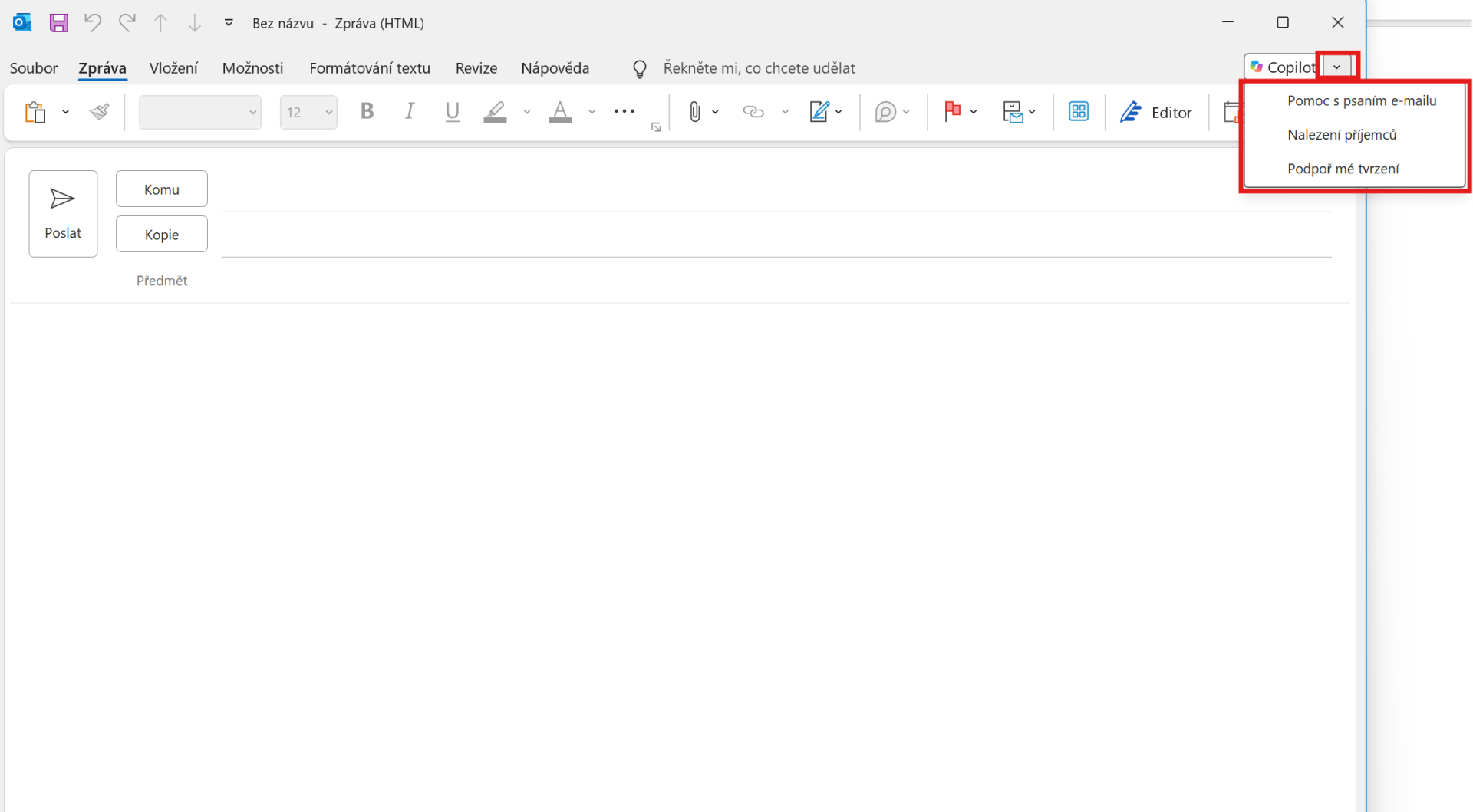Open the Nápověda tab
Screen dimensions: 1473x812
[x=555, y=68]
